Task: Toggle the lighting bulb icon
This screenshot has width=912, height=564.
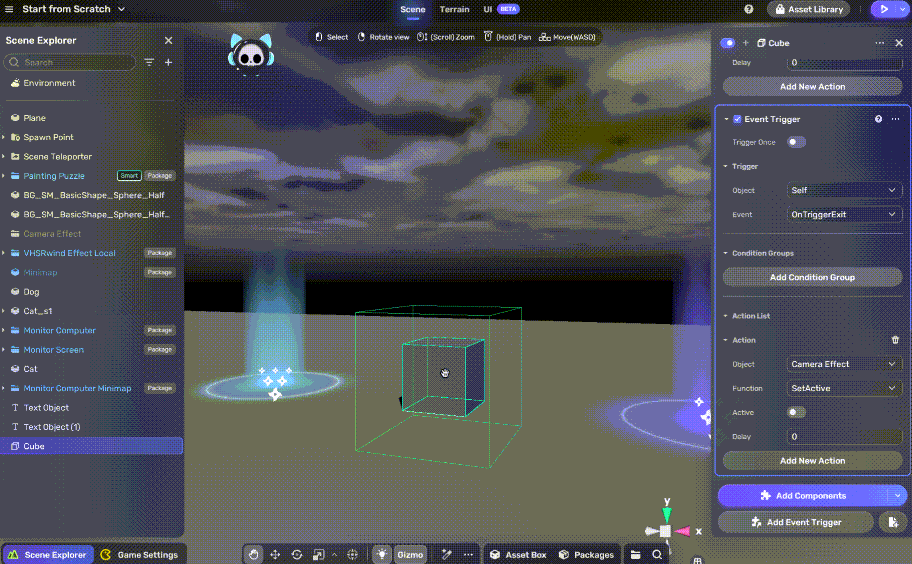Action: [381, 554]
